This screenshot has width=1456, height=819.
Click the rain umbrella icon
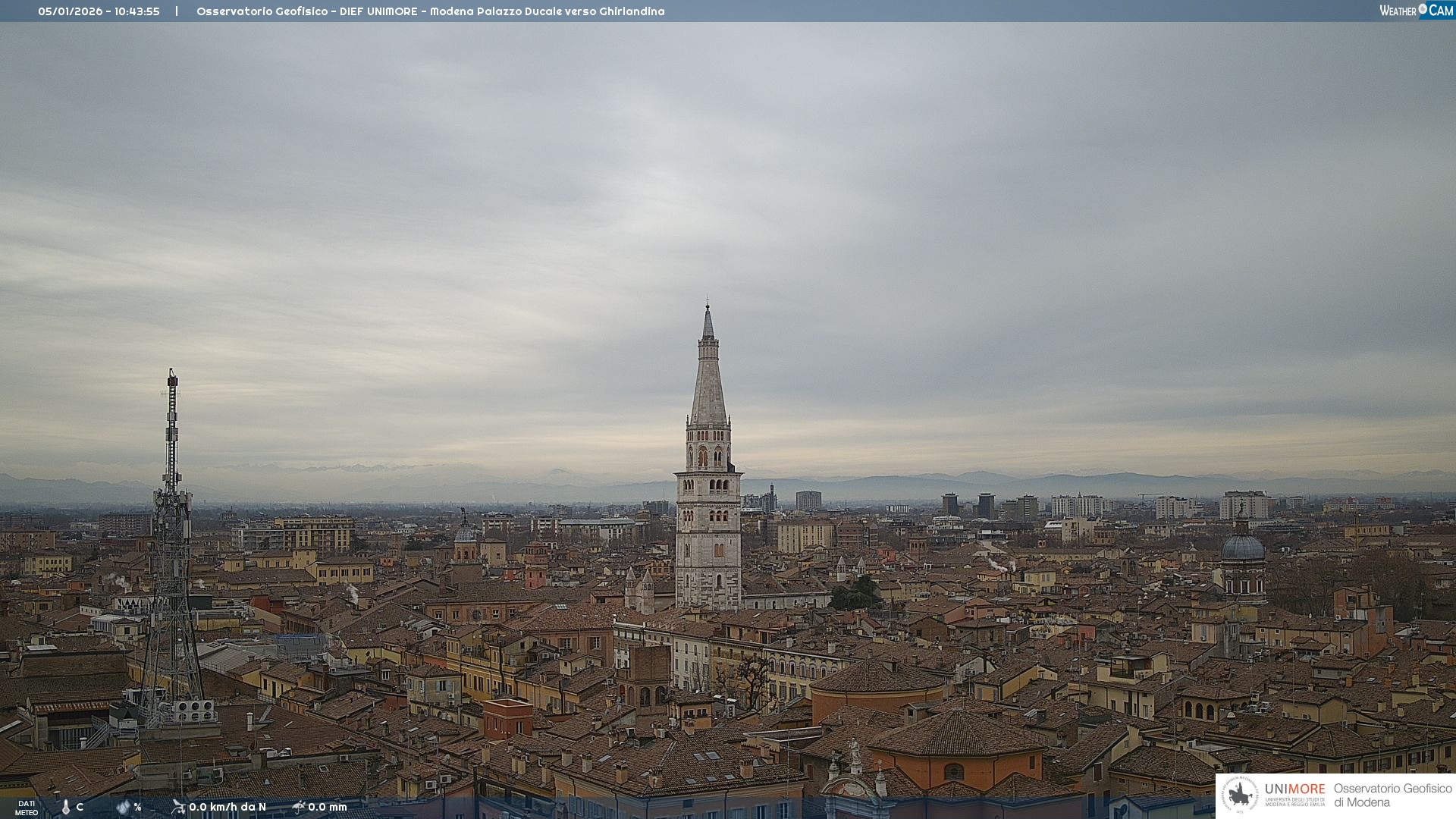point(299,807)
